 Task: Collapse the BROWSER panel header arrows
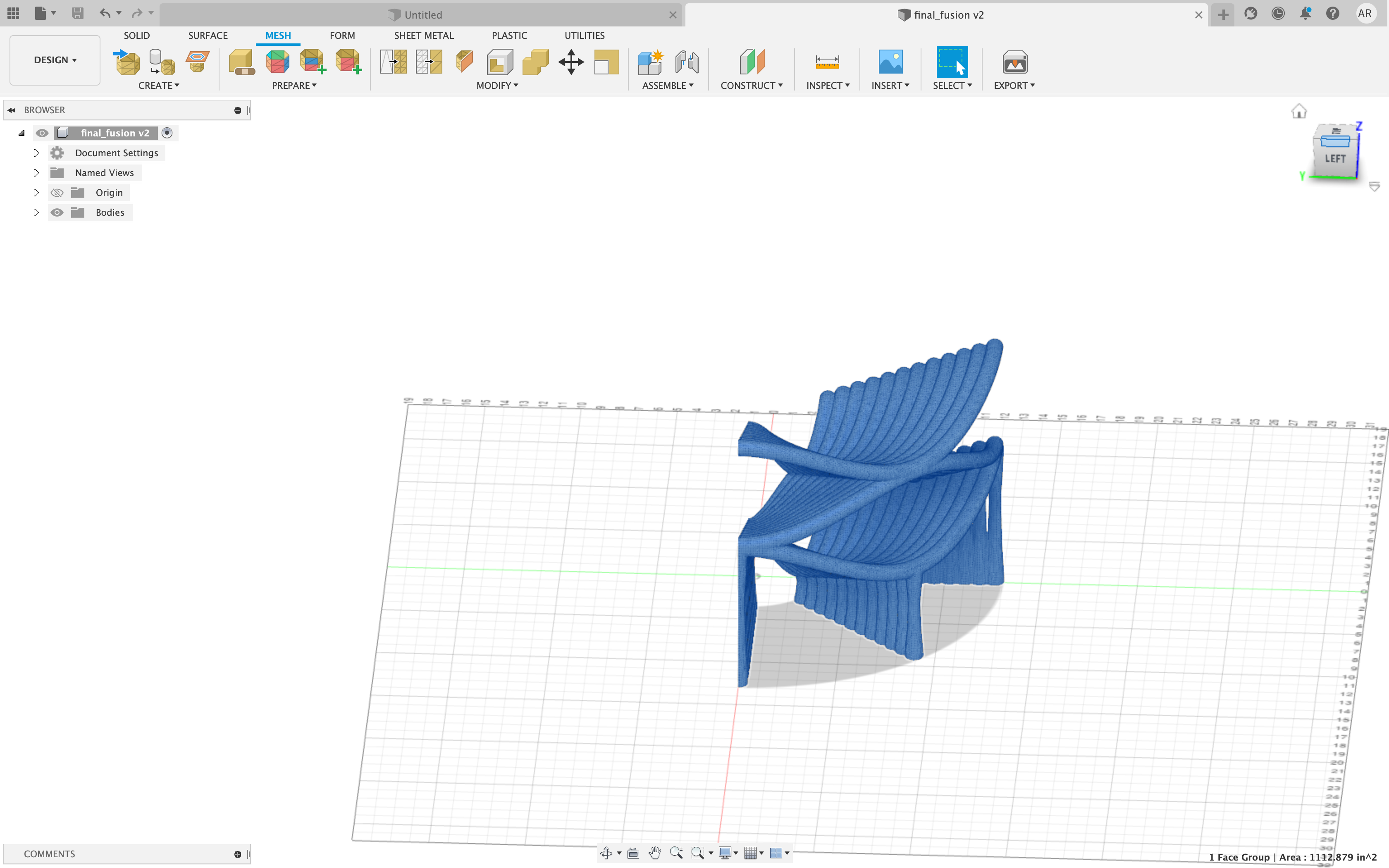coord(12,110)
